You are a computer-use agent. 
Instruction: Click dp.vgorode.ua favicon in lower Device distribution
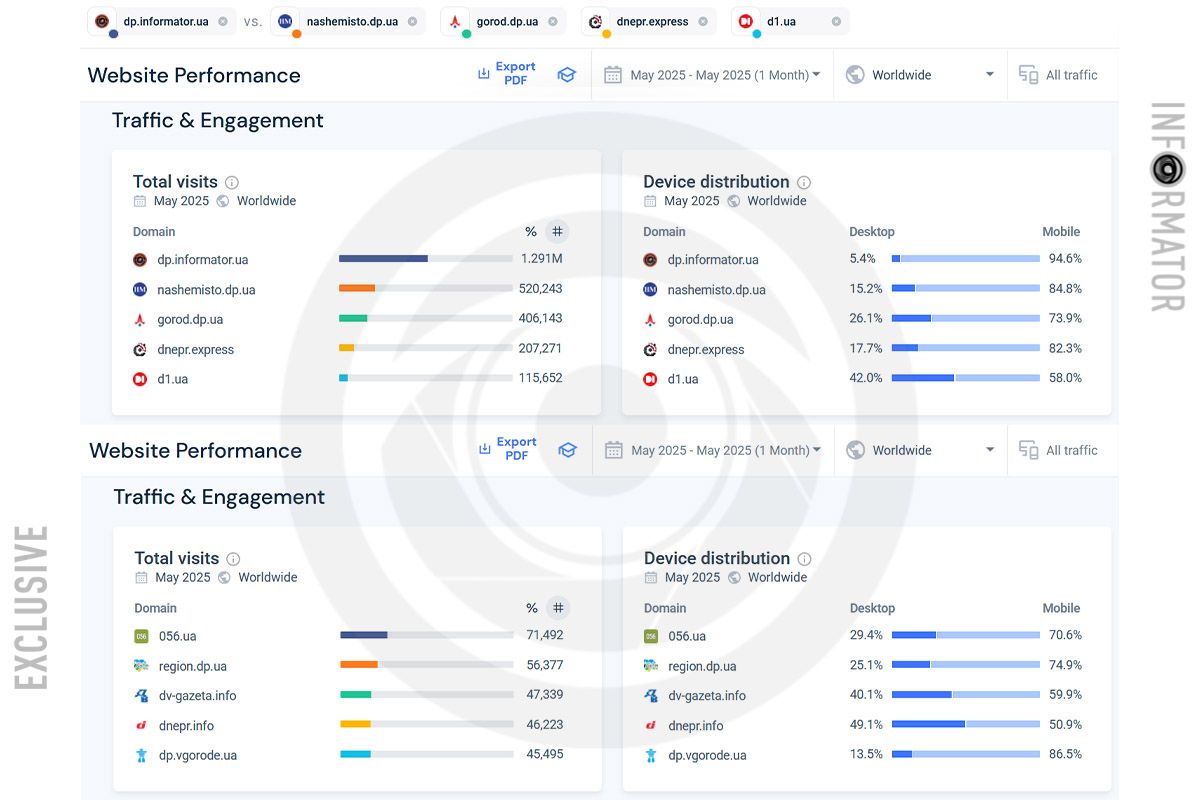[x=651, y=756]
